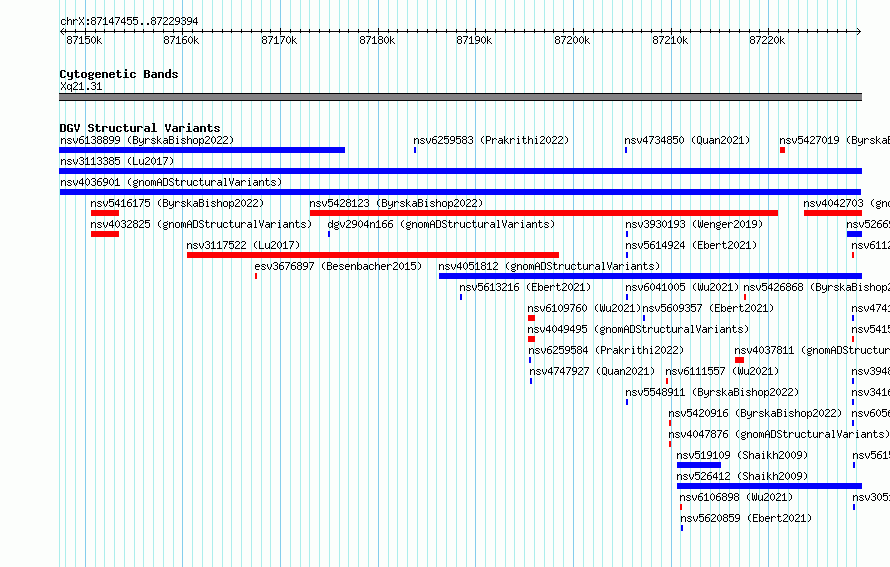Select the blue nsv6138899 variant bar
This screenshot has height=567, width=890.
pyautogui.click(x=202, y=150)
